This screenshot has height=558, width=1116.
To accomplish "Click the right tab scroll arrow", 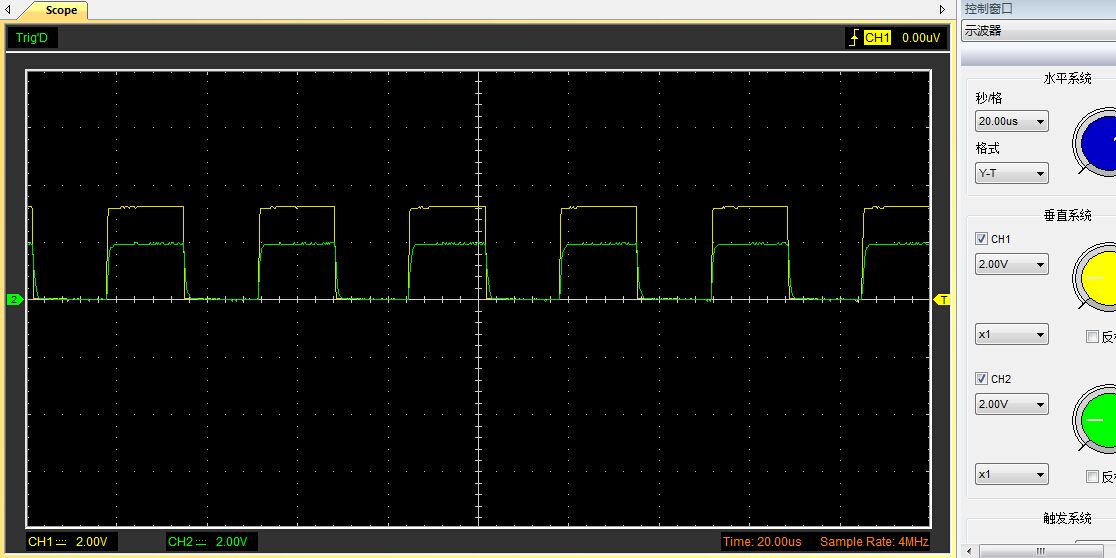I will [942, 10].
